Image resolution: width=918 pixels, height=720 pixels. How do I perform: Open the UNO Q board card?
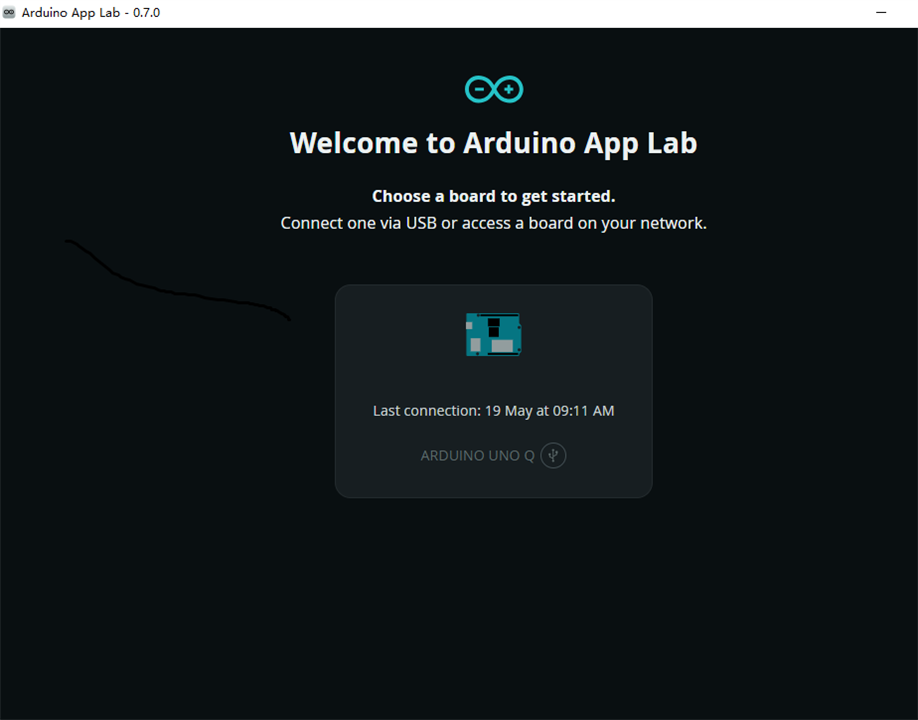click(494, 391)
